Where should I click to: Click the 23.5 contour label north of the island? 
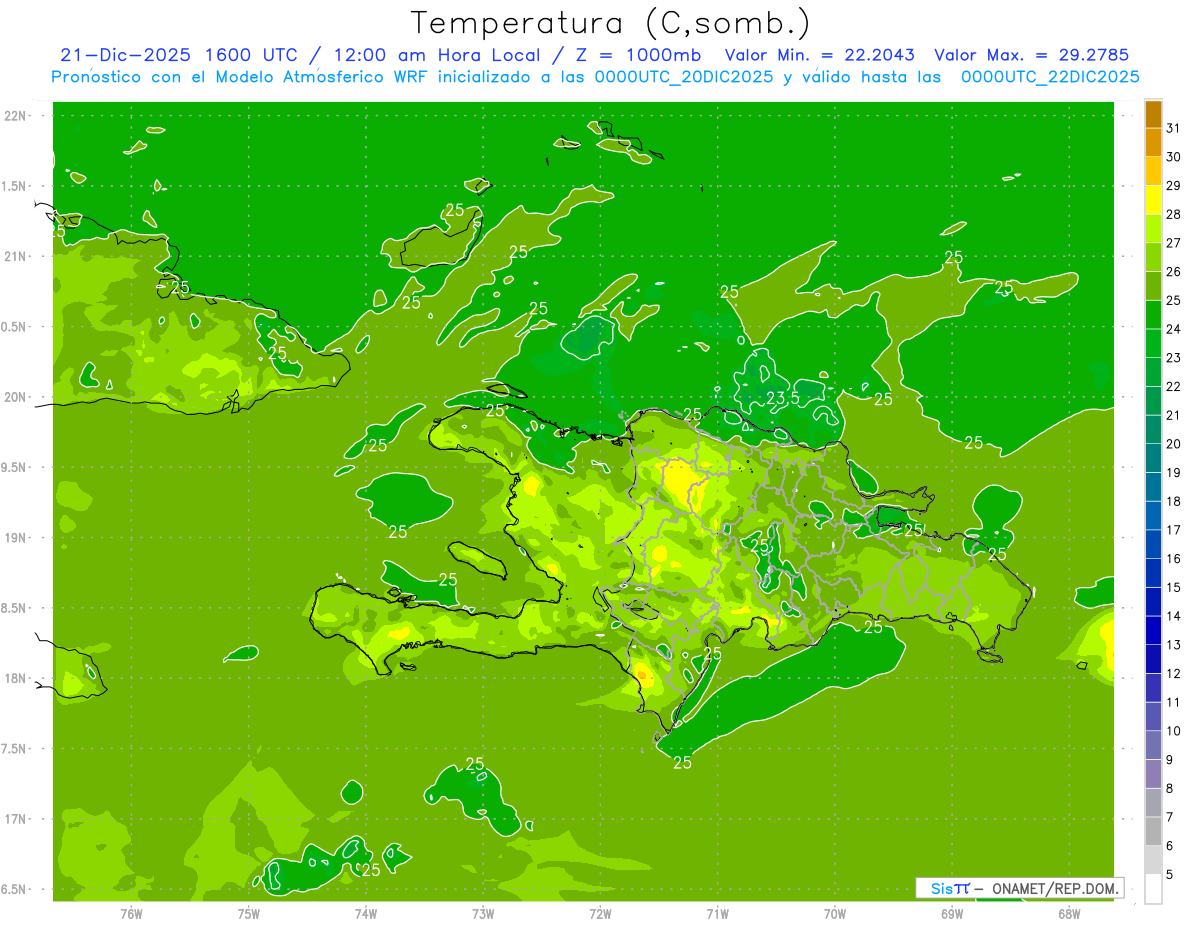(782, 398)
